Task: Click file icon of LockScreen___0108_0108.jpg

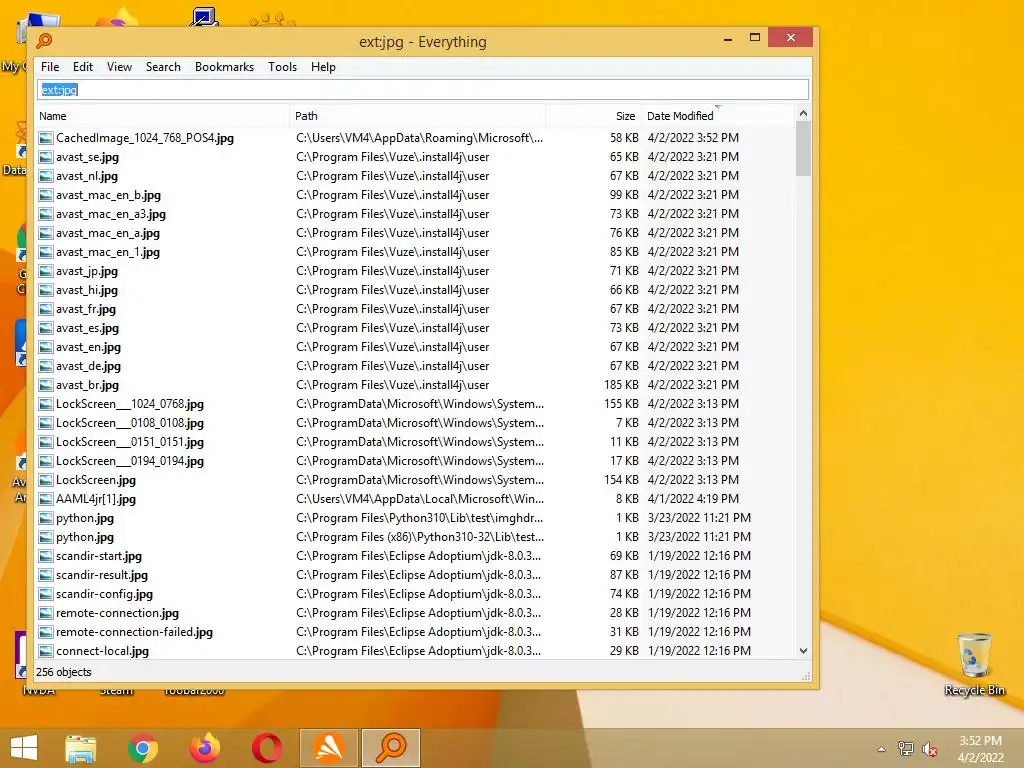Action: [x=45, y=423]
